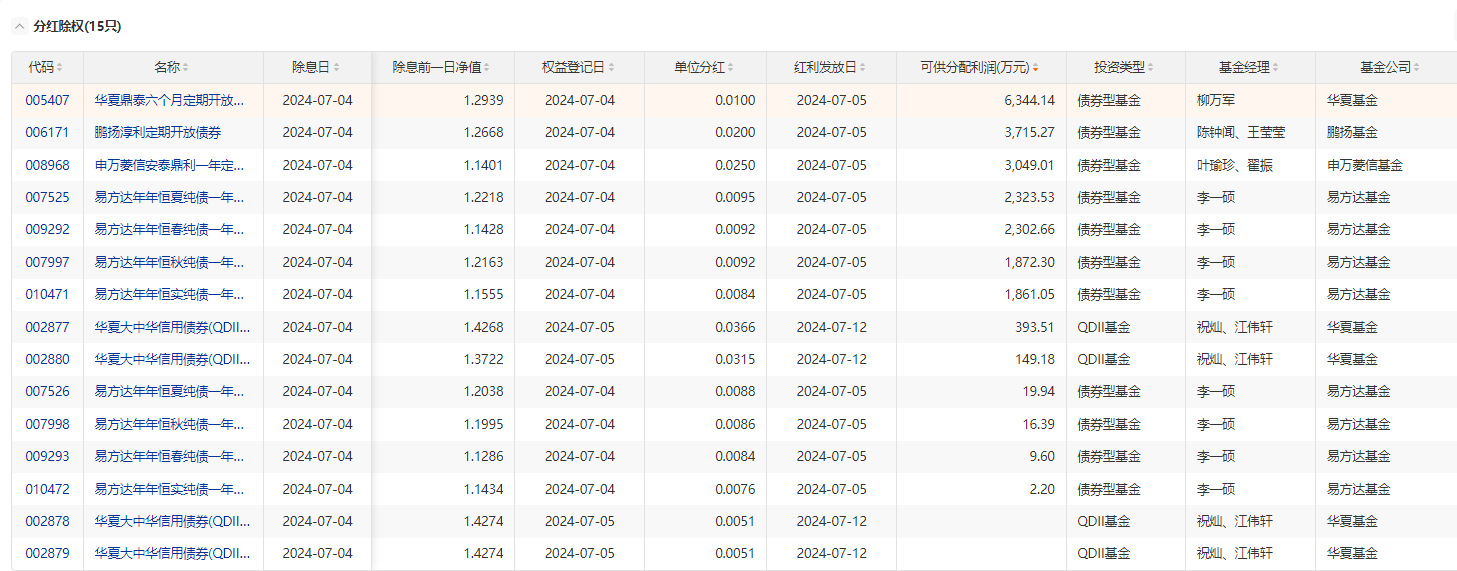This screenshot has width=1457, height=571.
Task: Click sort arrows beside 单位分红
Action: (x=731, y=68)
